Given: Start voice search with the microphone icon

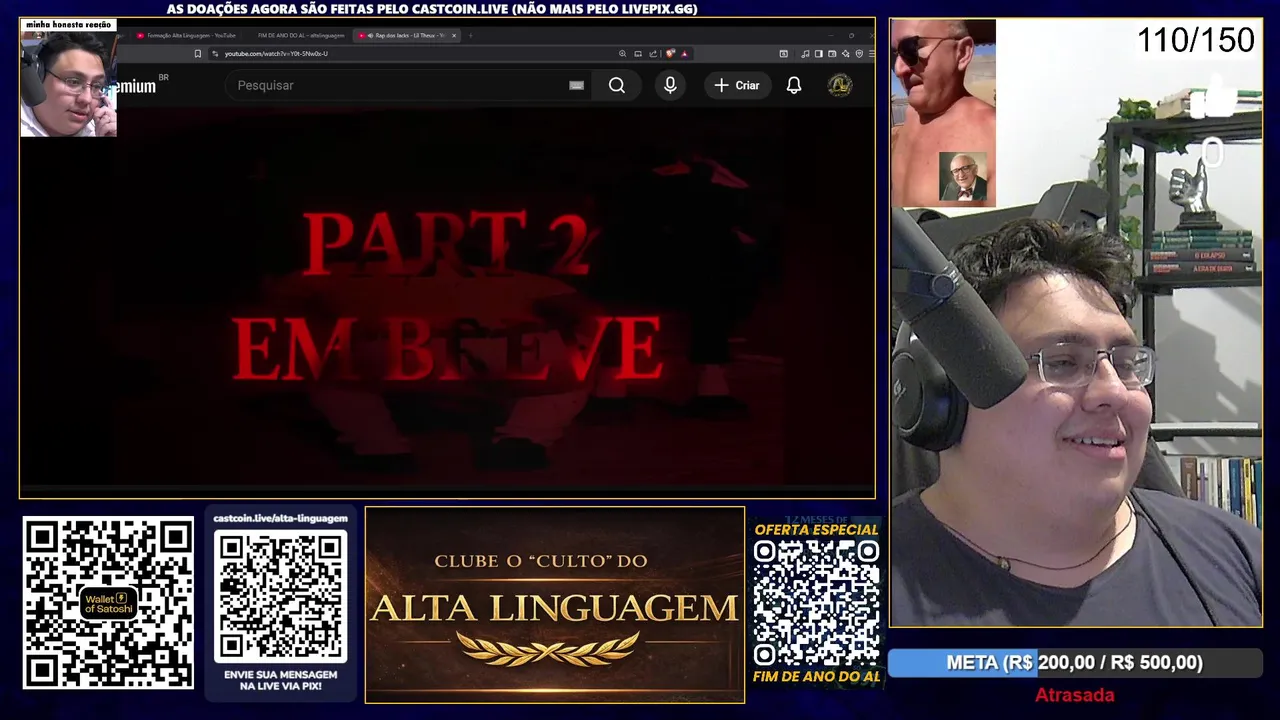Looking at the screenshot, I should (670, 85).
